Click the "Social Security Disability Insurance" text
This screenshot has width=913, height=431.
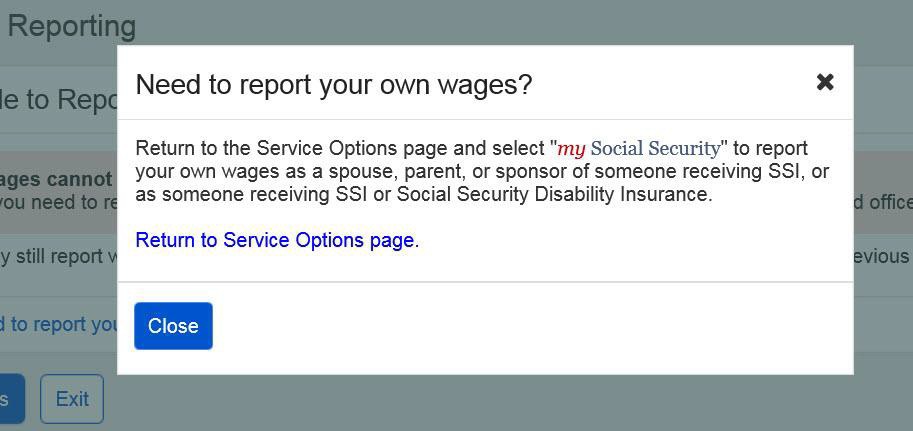(554, 194)
